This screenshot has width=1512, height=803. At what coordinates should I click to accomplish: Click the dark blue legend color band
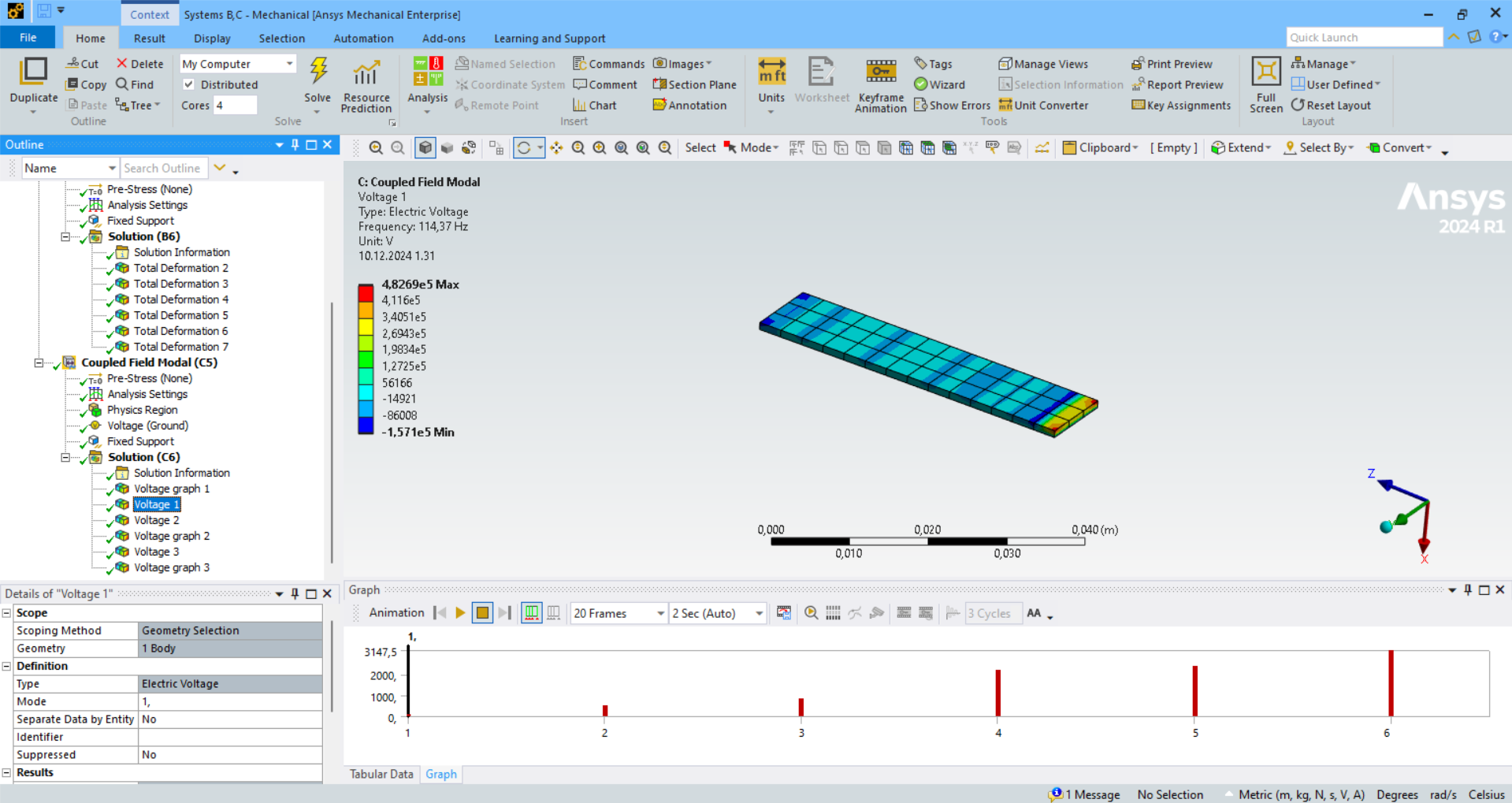(x=366, y=425)
